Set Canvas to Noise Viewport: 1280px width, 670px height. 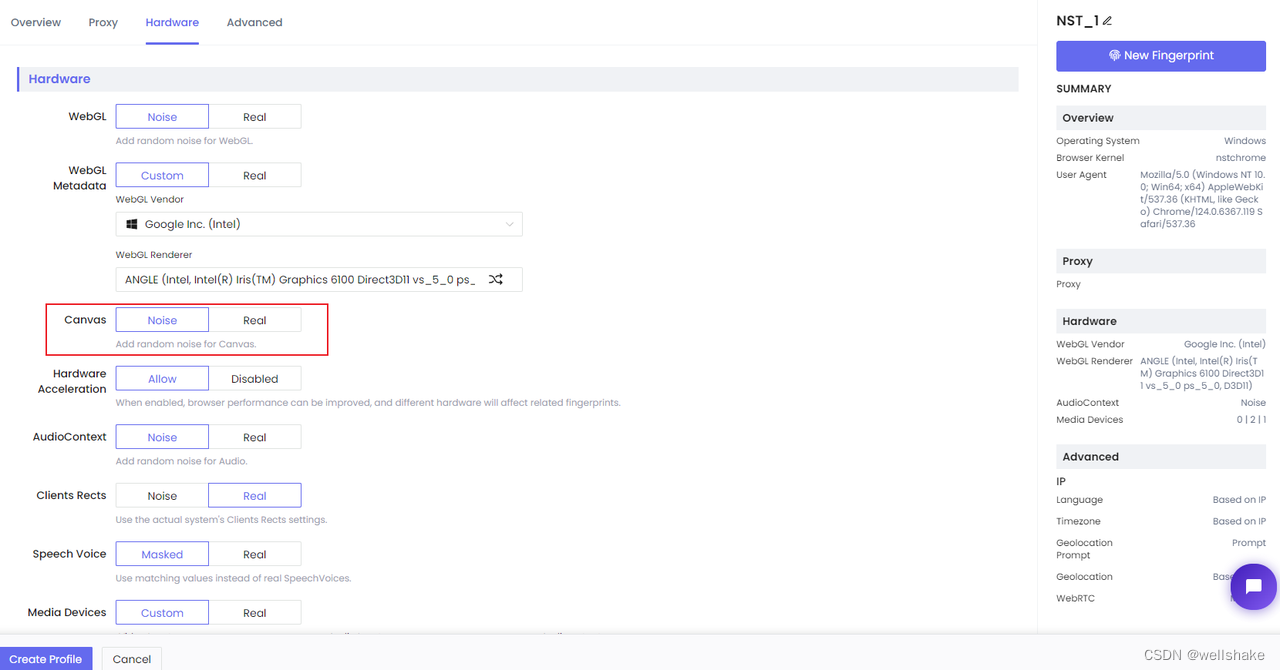[x=162, y=320]
